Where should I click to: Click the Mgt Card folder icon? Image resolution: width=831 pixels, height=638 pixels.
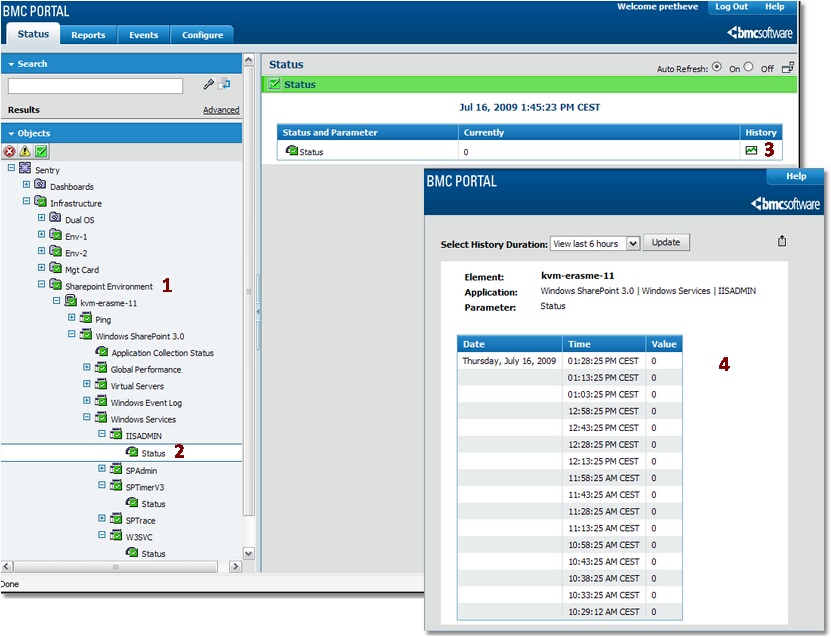(55, 268)
